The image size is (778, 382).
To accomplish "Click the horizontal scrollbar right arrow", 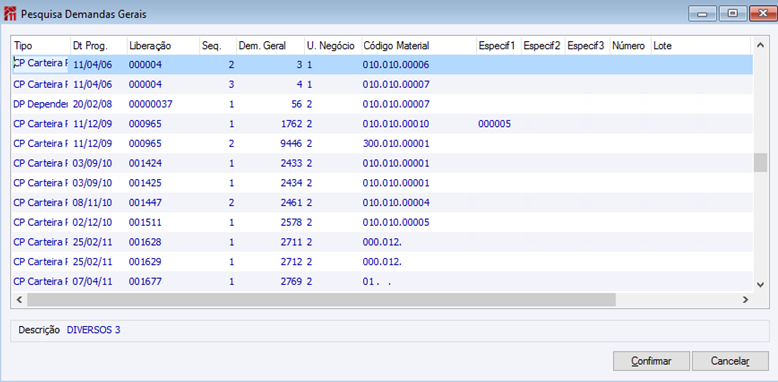I will coord(745,299).
